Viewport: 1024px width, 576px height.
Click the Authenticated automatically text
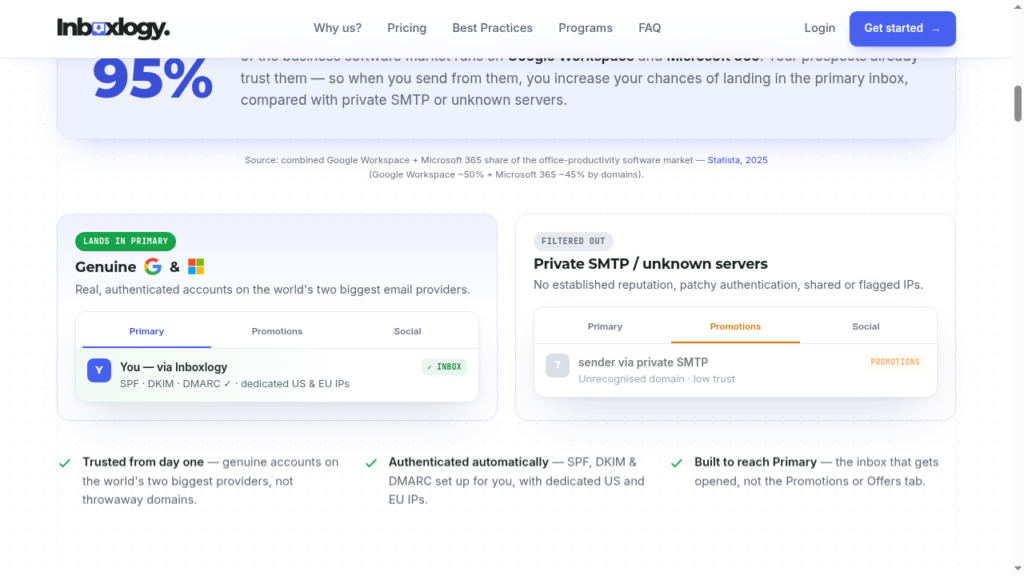point(468,462)
